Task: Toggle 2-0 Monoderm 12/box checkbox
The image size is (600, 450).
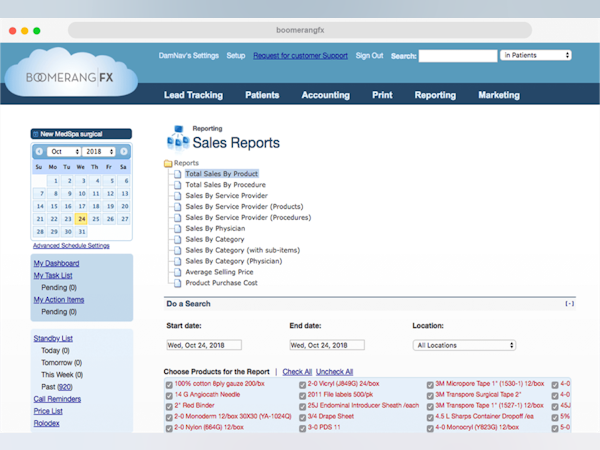Action: [x=169, y=417]
